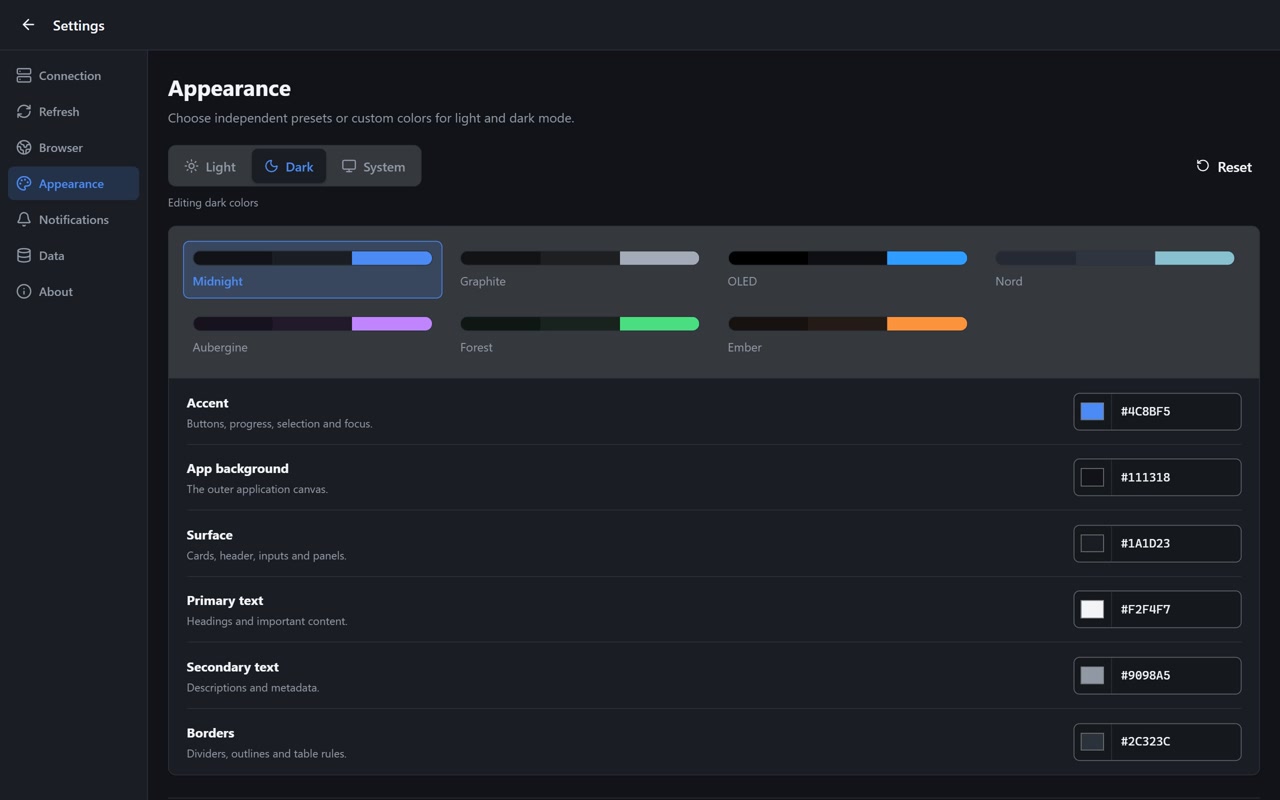Click 'Descriptions and metadata.' description
1280x800 pixels.
[253, 688]
